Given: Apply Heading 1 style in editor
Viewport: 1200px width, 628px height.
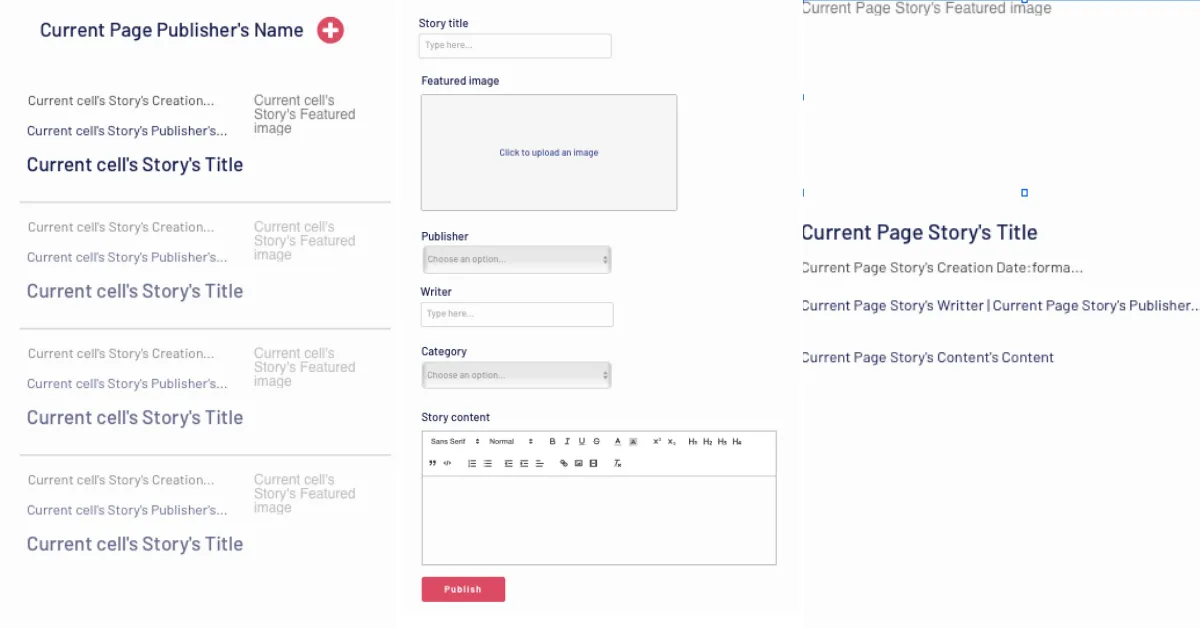Looking at the screenshot, I should 693,442.
